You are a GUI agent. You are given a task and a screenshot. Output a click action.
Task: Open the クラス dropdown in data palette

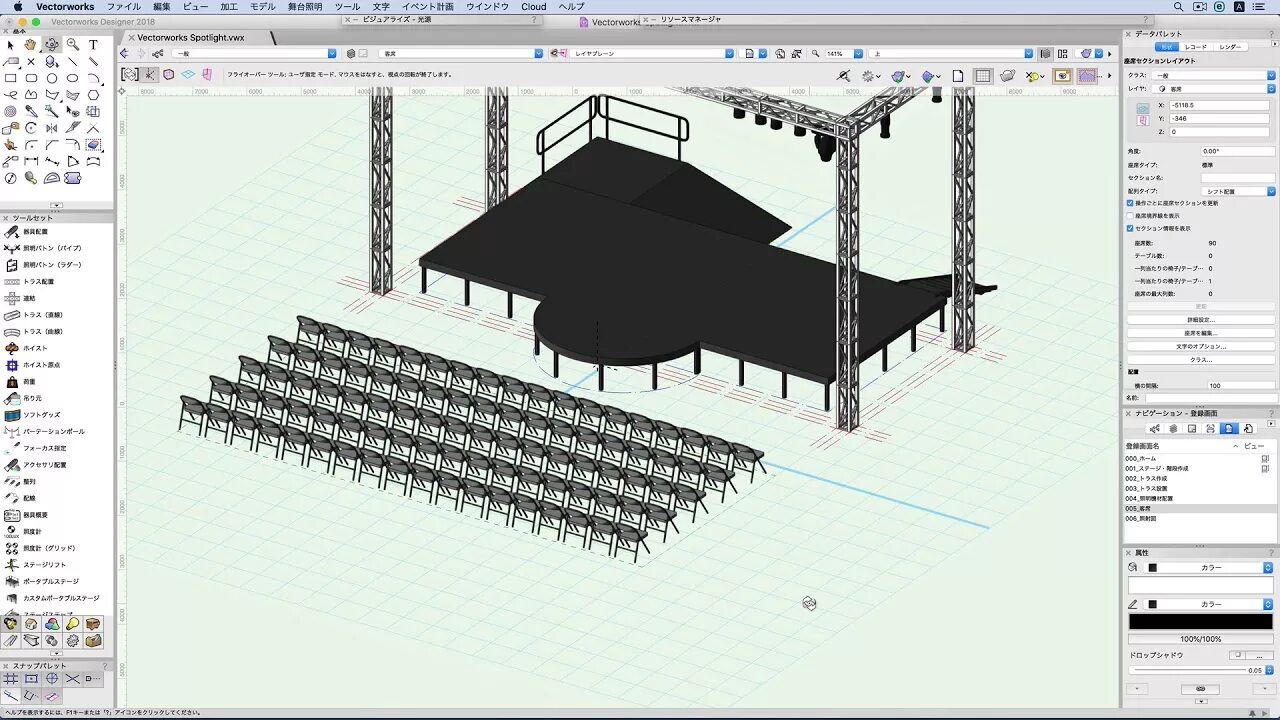click(1214, 75)
